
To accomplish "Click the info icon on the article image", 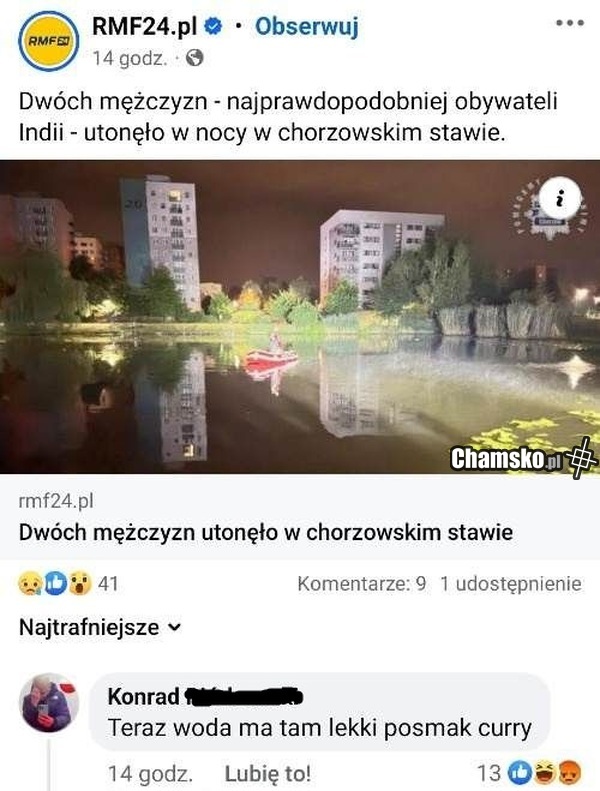I will coord(560,198).
